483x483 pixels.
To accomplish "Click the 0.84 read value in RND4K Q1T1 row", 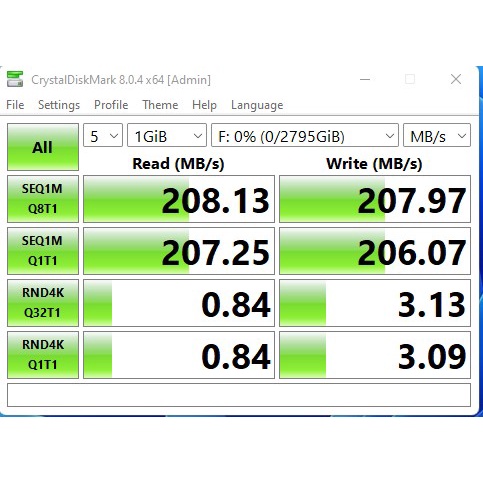I will click(179, 355).
